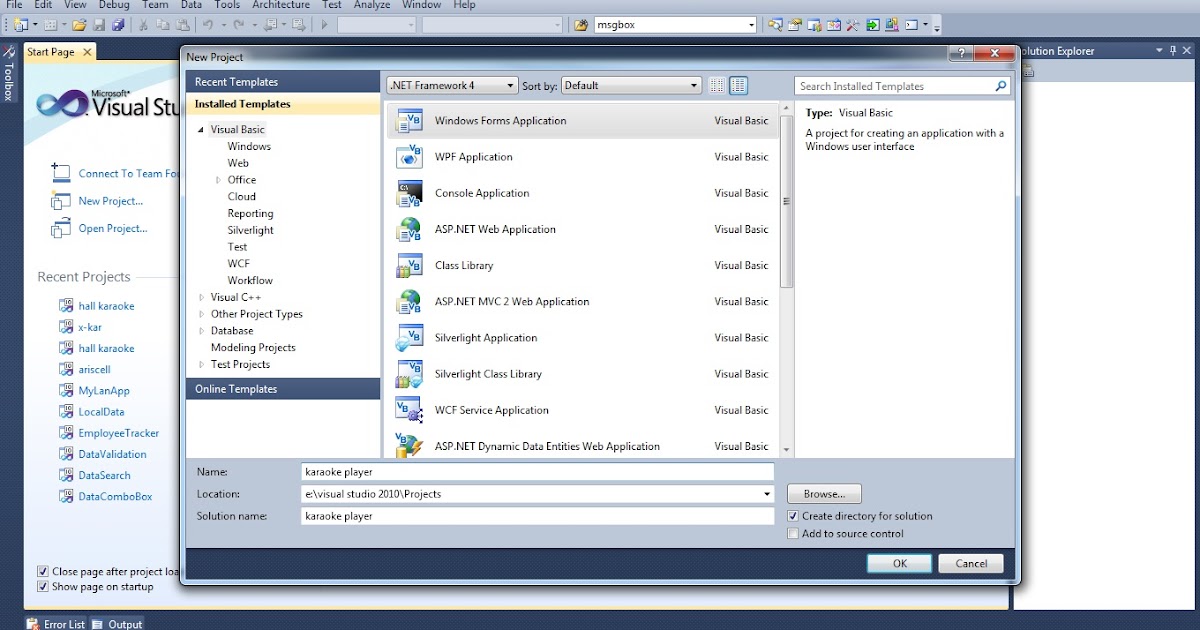Click the Class Library template icon

point(409,265)
